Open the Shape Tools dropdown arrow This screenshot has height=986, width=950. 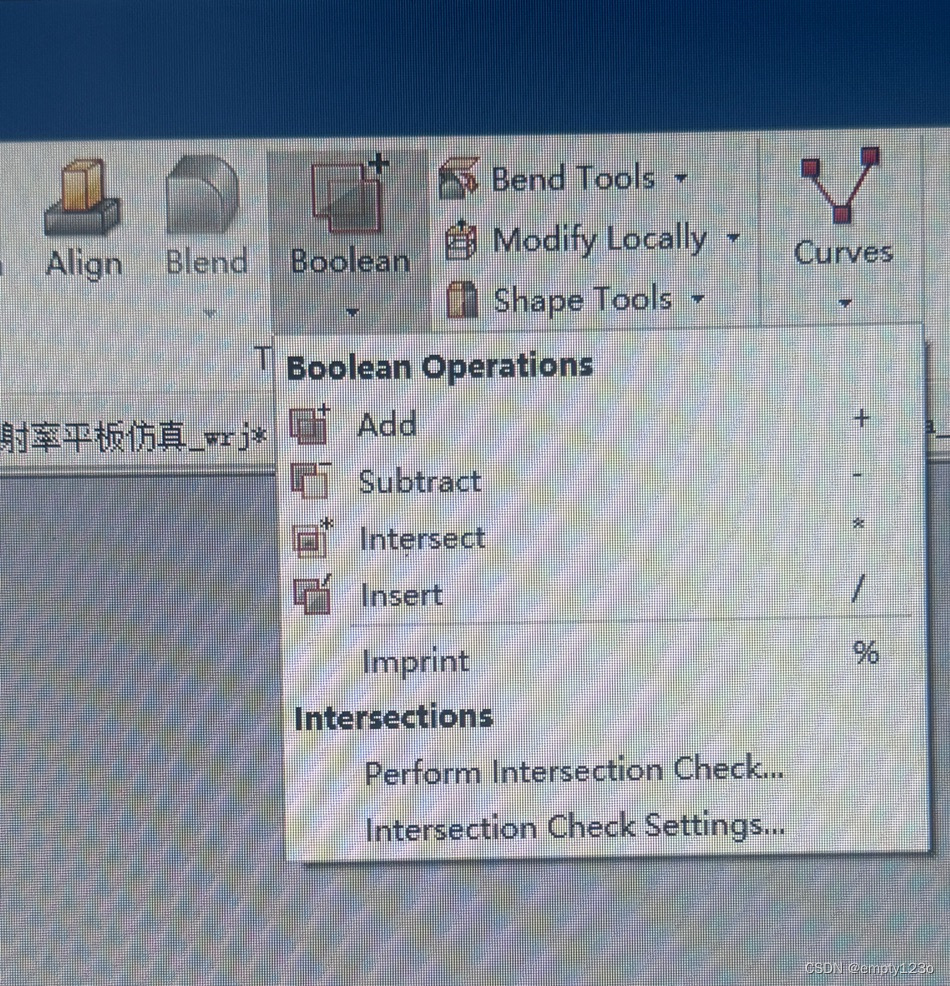pos(698,299)
